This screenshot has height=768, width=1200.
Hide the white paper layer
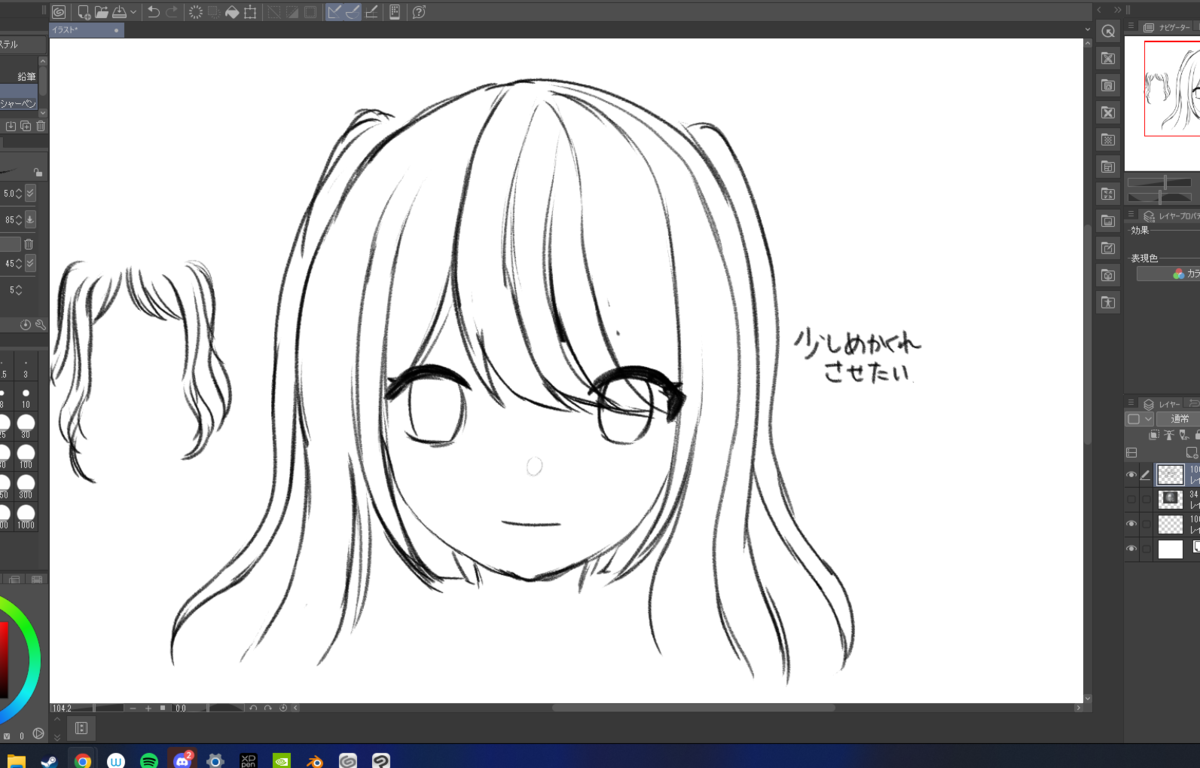coord(1132,548)
